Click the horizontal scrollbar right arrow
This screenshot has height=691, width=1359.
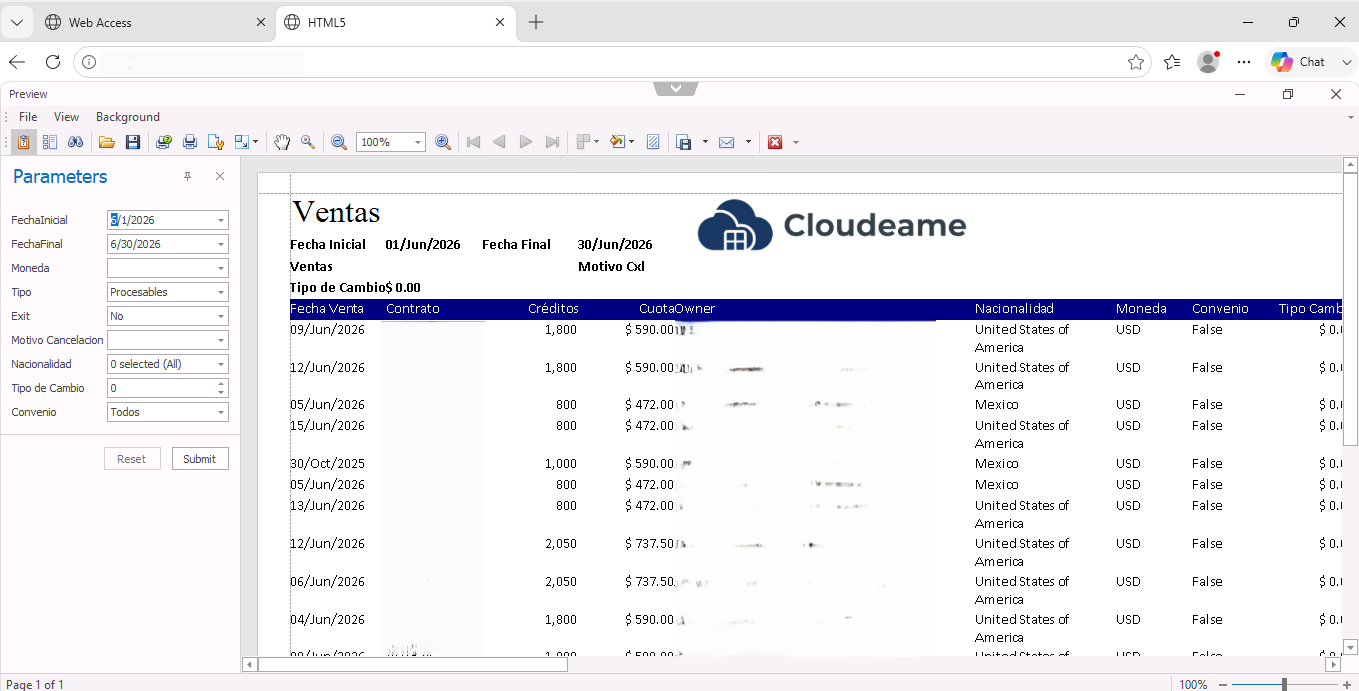tap(1333, 664)
